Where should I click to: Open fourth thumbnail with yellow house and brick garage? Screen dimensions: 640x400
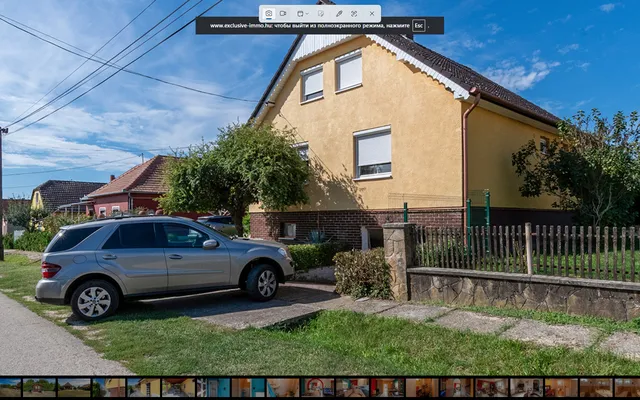[x=109, y=388]
